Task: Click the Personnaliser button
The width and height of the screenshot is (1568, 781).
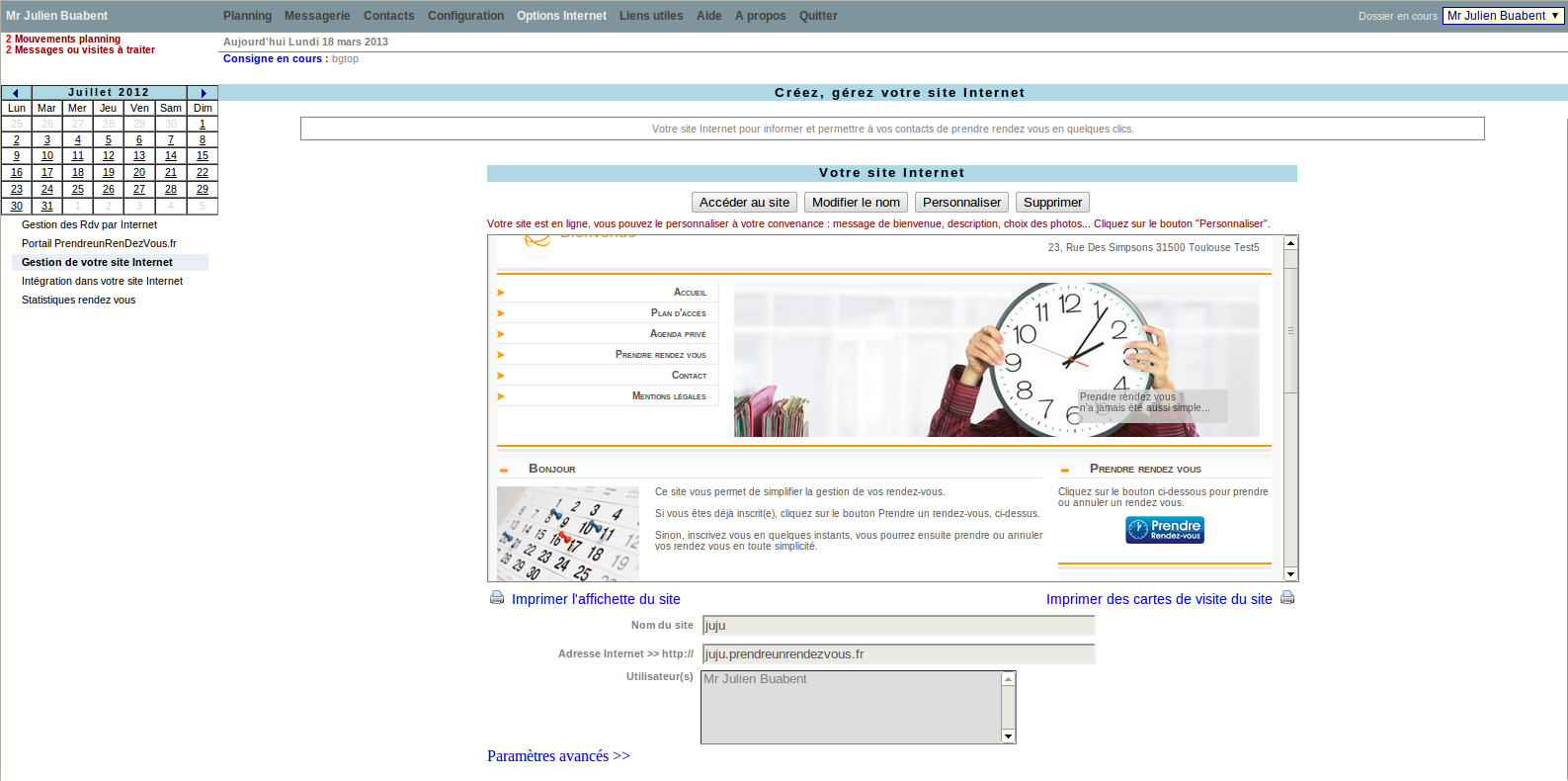Action: (x=961, y=203)
